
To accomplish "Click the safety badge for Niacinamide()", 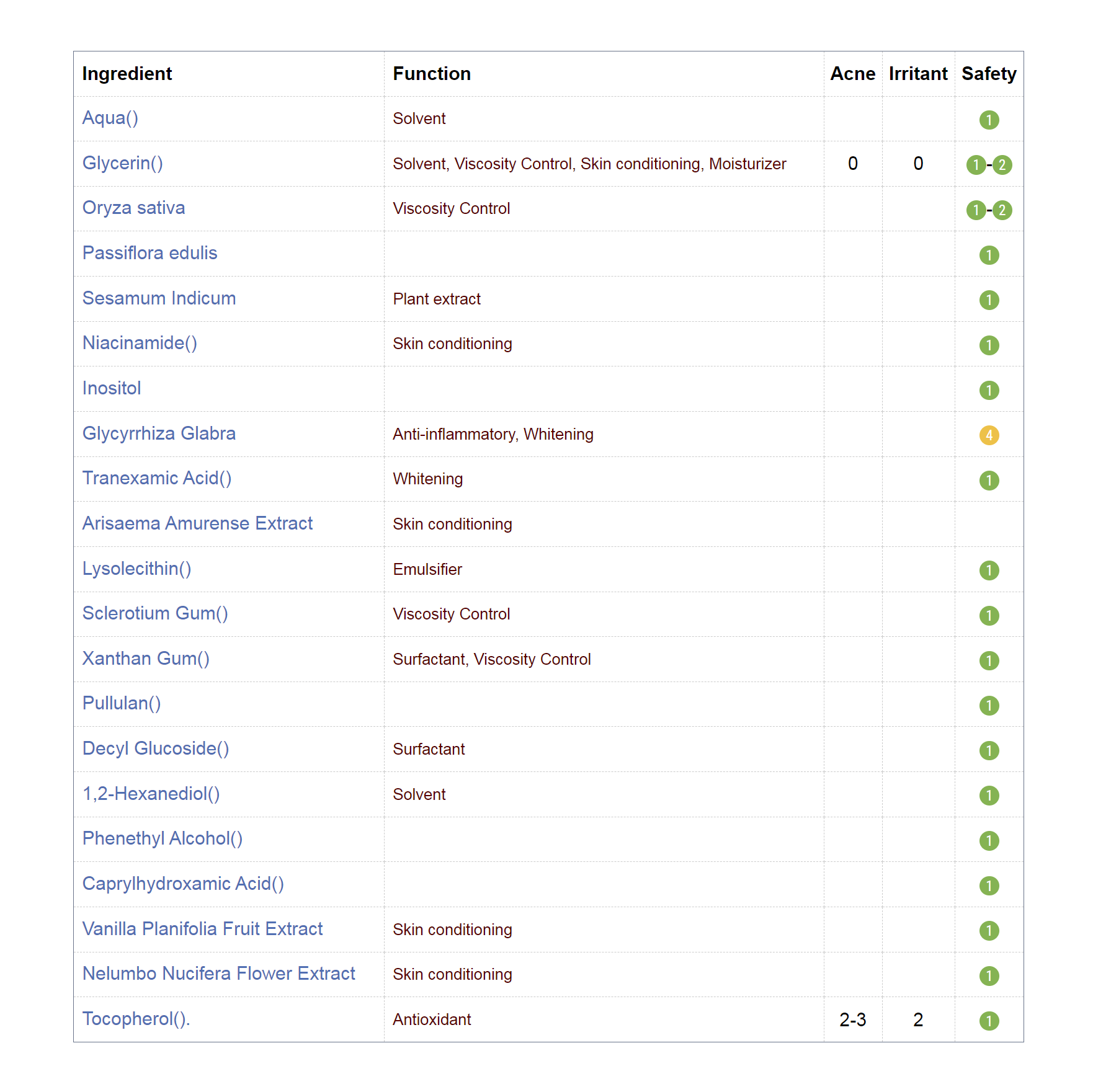I will coord(989,345).
